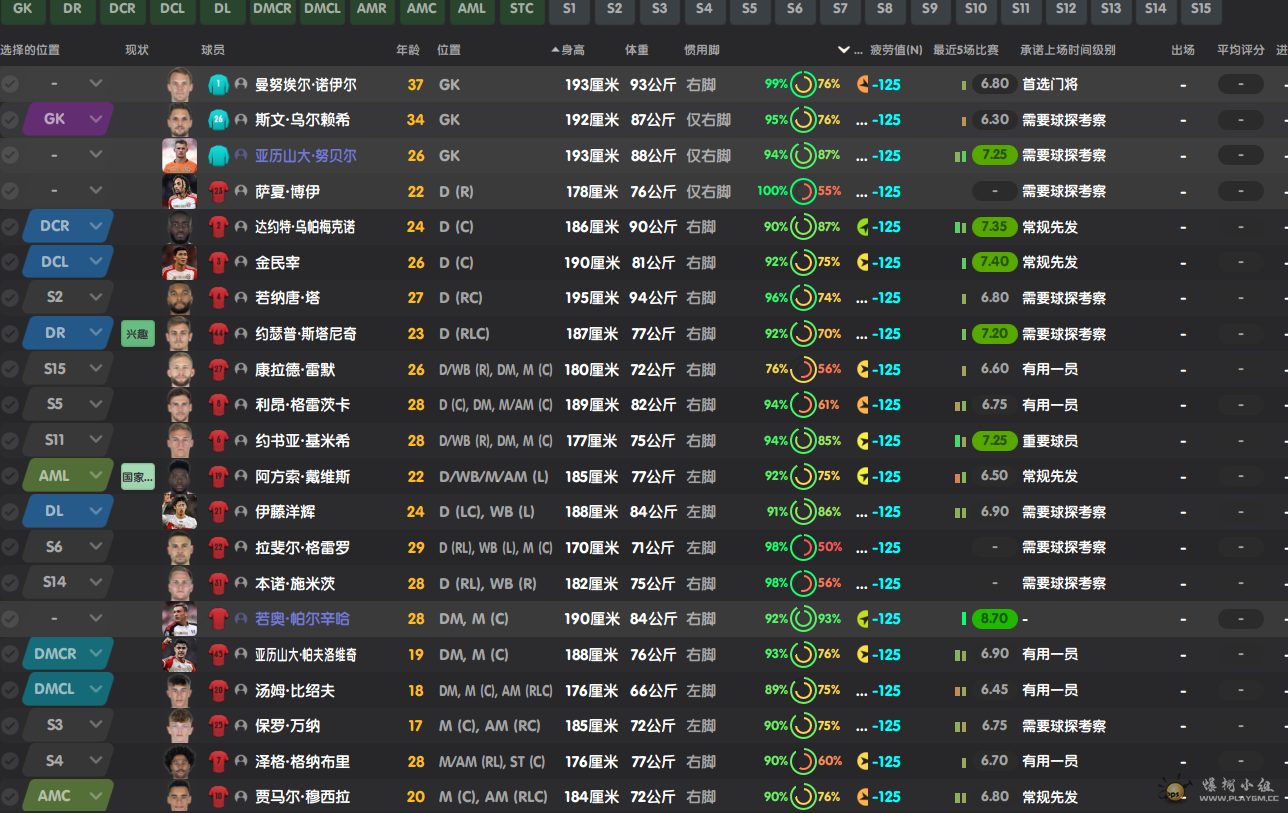This screenshot has height=813, width=1288.
Task: Click the condition ring icon for 康拉德·雷默
Action: click(803, 369)
